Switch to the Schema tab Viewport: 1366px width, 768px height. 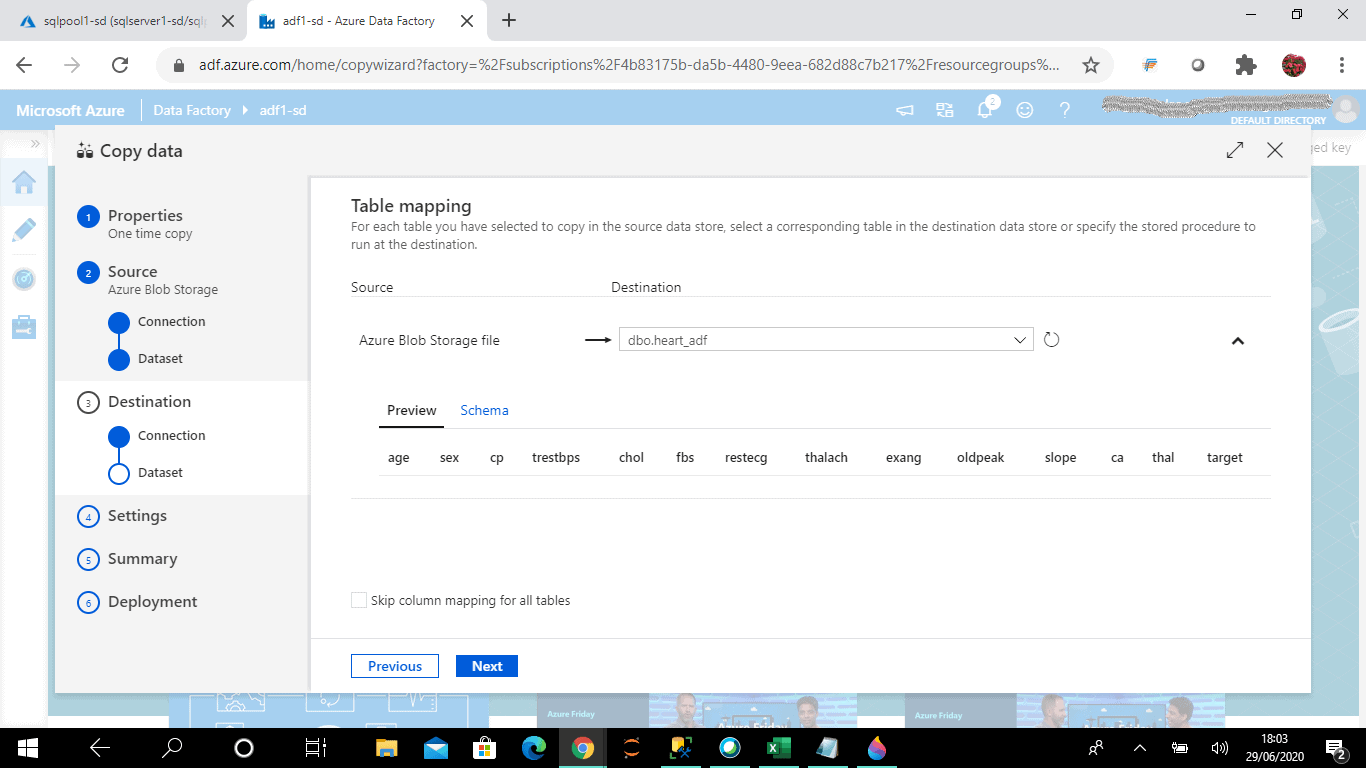click(484, 410)
